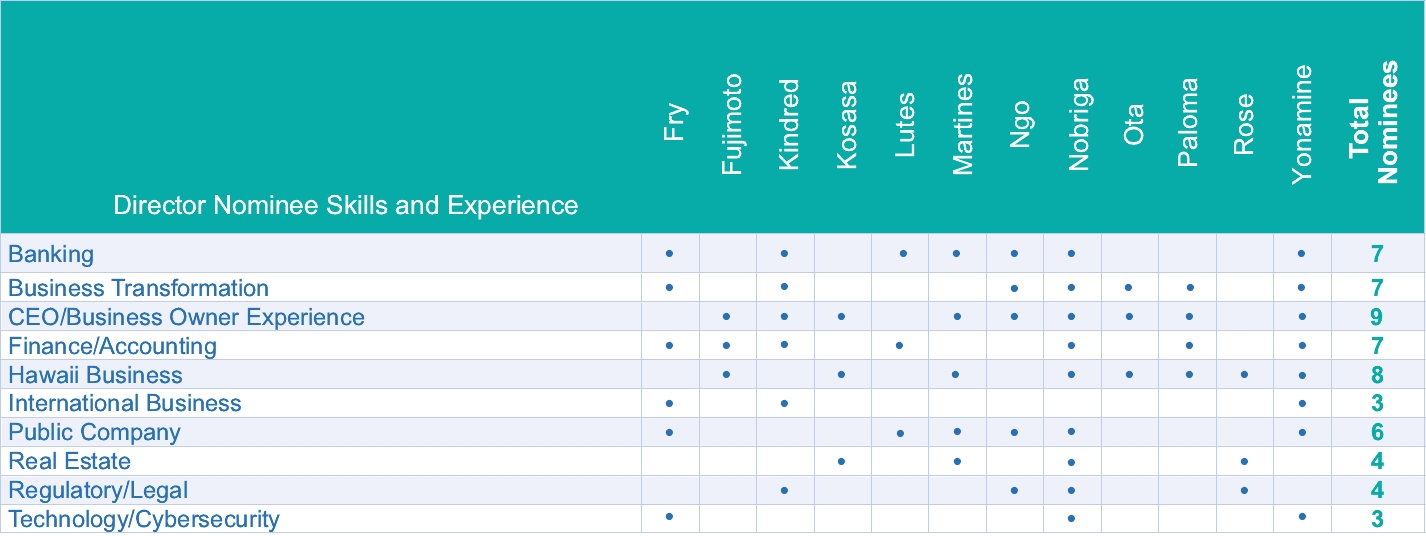Image resolution: width=1426 pixels, height=536 pixels.
Task: Click the Banking row label
Action: click(51, 254)
